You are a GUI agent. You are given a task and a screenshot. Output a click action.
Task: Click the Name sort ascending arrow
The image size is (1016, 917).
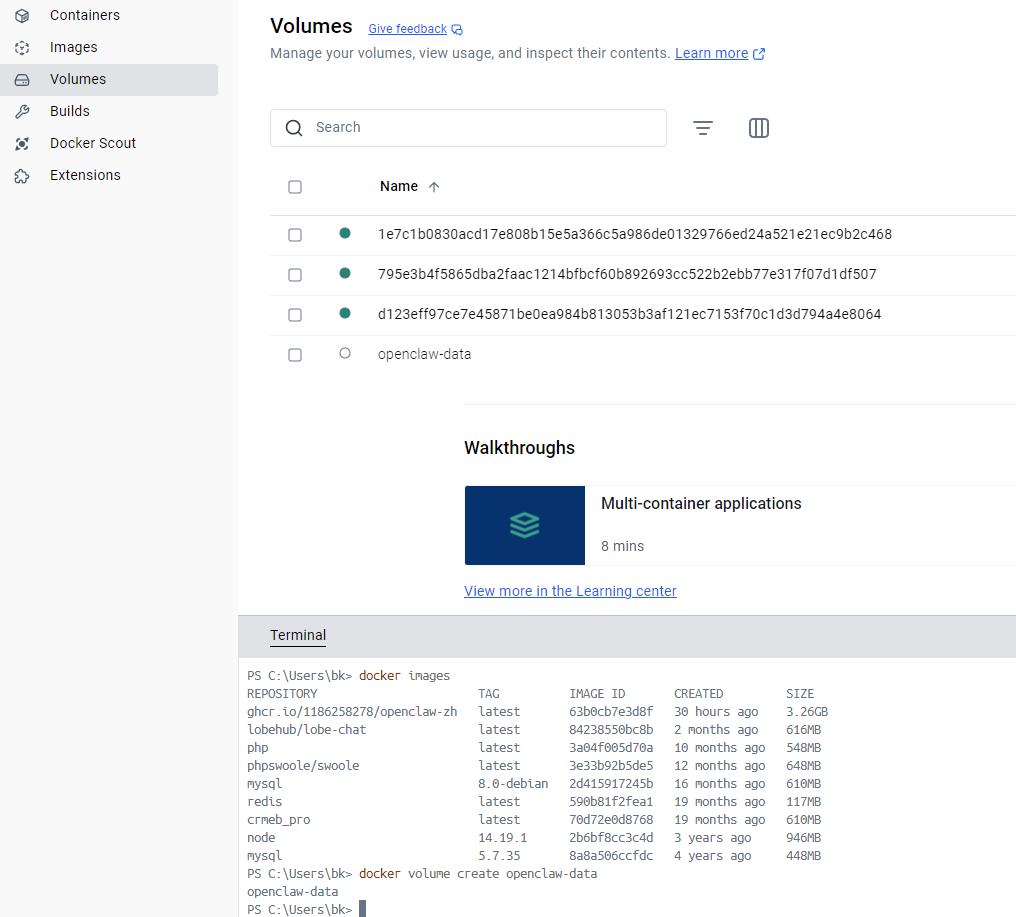[x=434, y=187]
